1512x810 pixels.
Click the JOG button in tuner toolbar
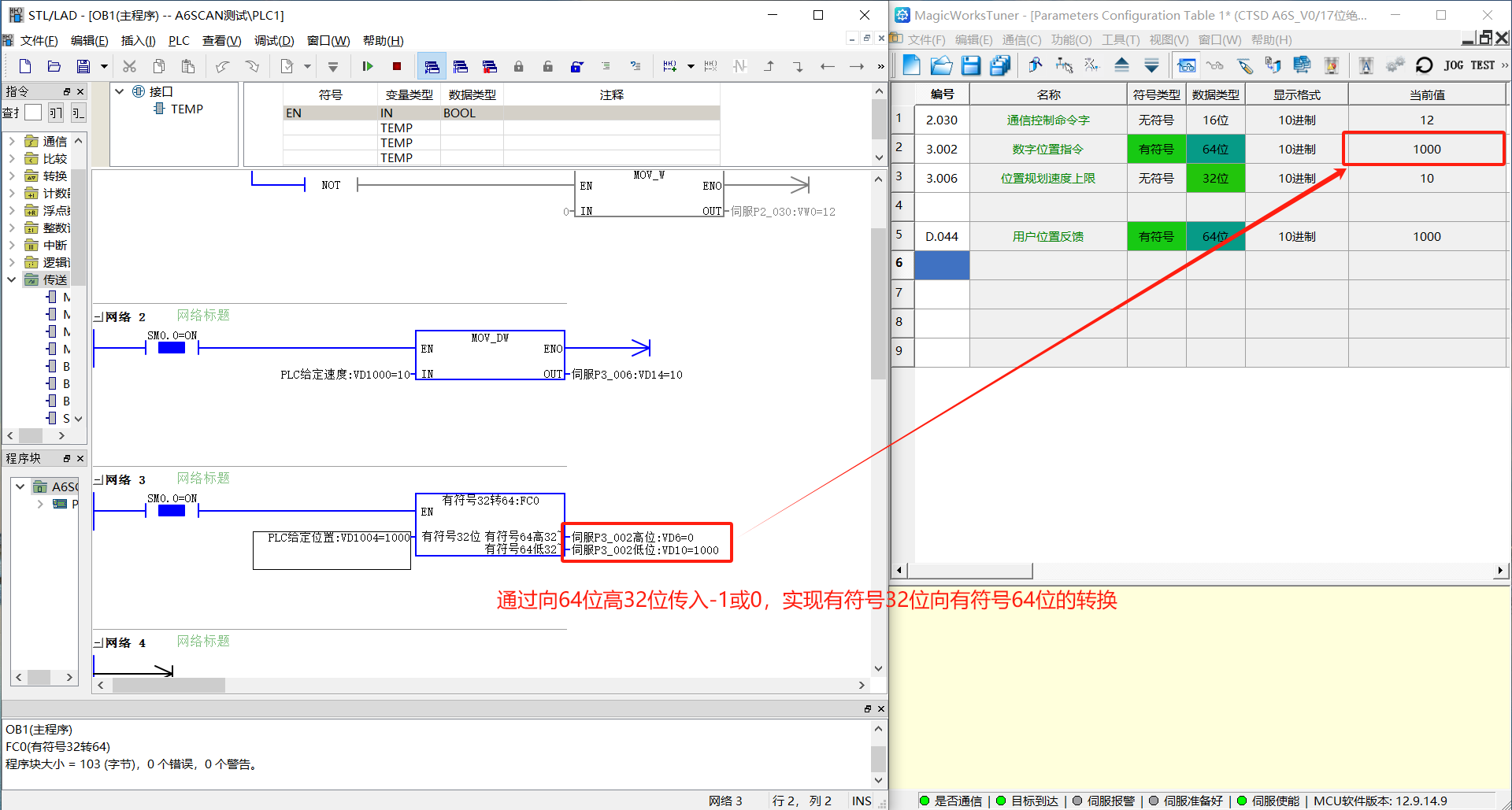pos(1453,65)
